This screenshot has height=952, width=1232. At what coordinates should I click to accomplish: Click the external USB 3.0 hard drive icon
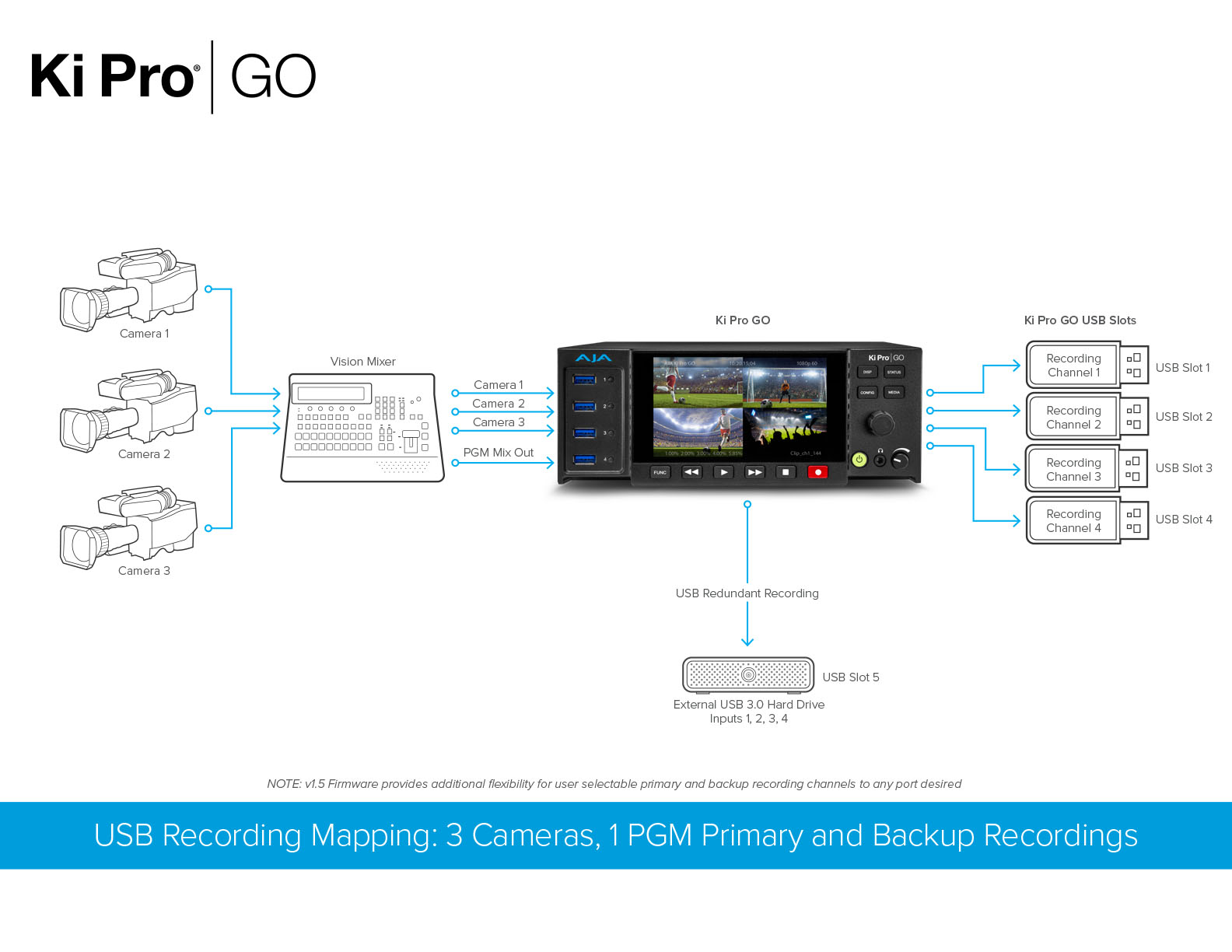click(748, 674)
